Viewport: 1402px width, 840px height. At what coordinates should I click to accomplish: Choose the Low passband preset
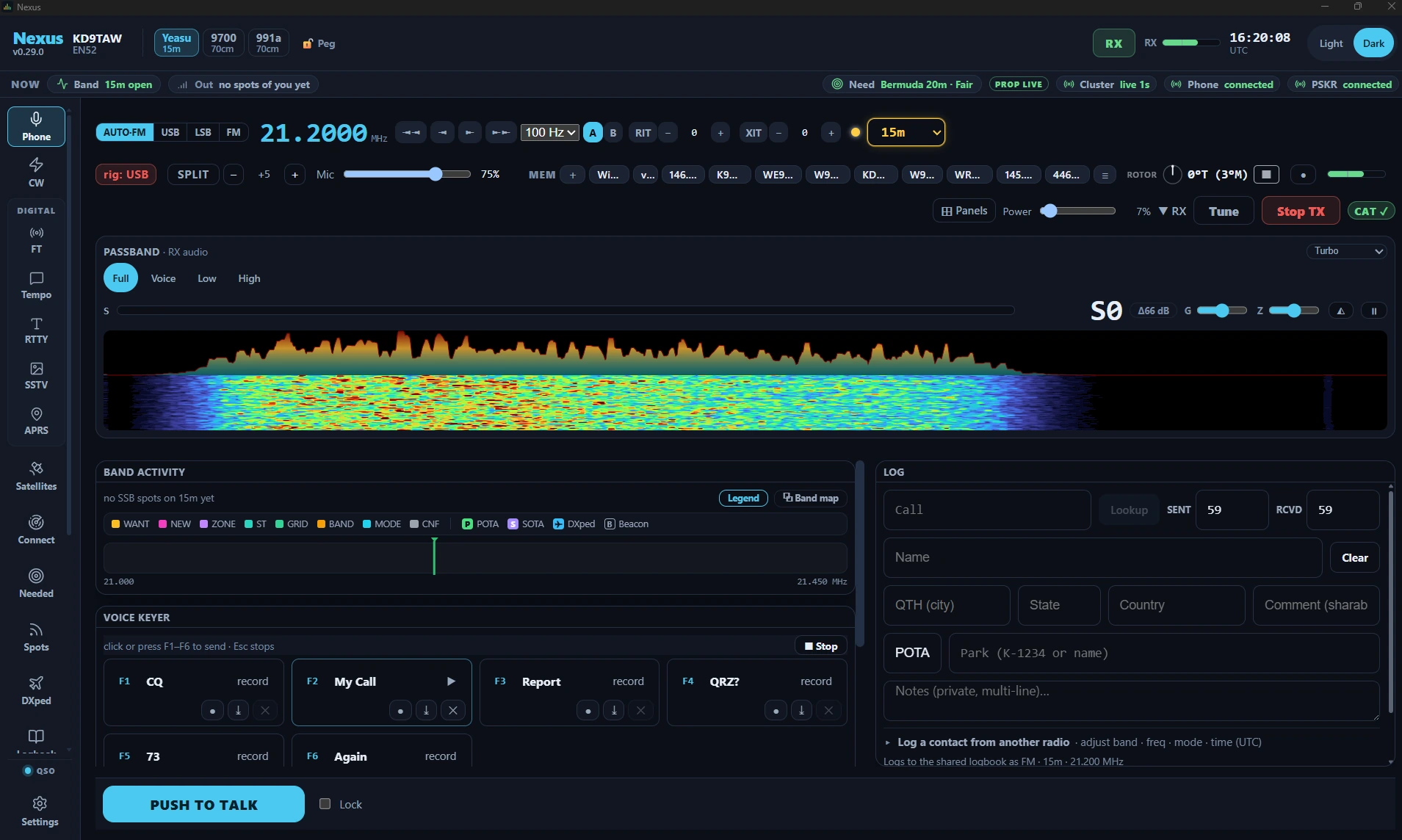[x=207, y=278]
